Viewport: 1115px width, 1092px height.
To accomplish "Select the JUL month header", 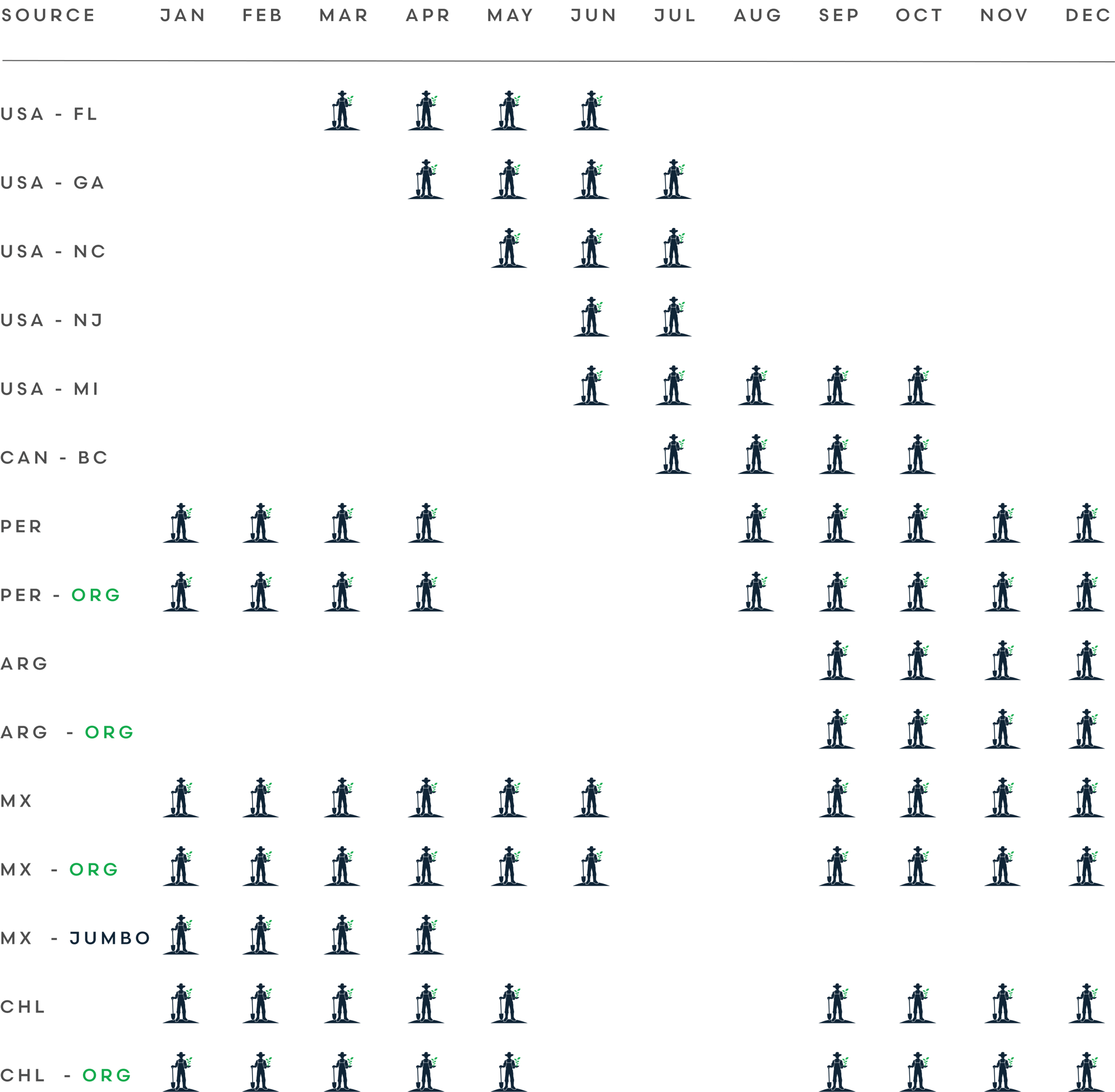I will pos(675,16).
